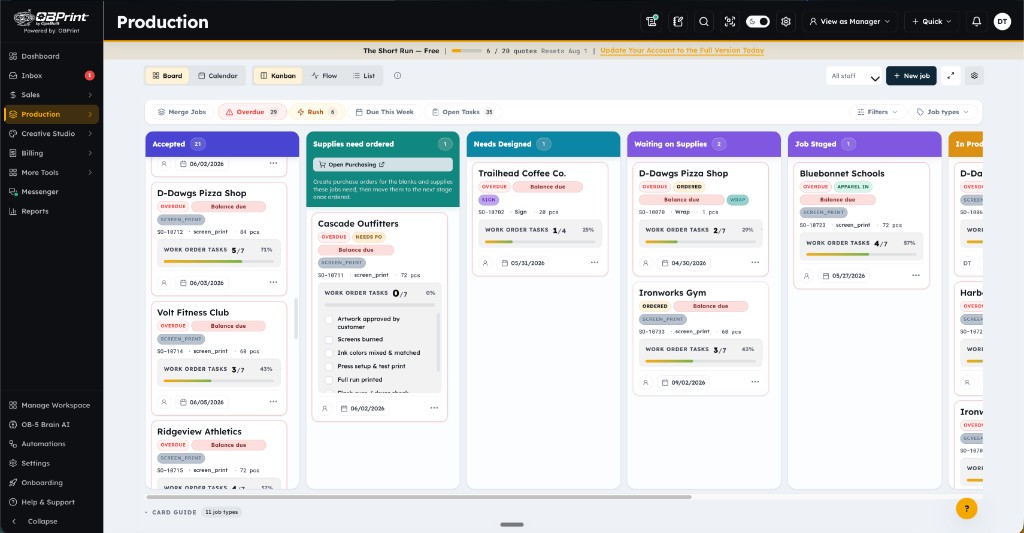Open more options on Ironworks Gym card

(x=755, y=382)
